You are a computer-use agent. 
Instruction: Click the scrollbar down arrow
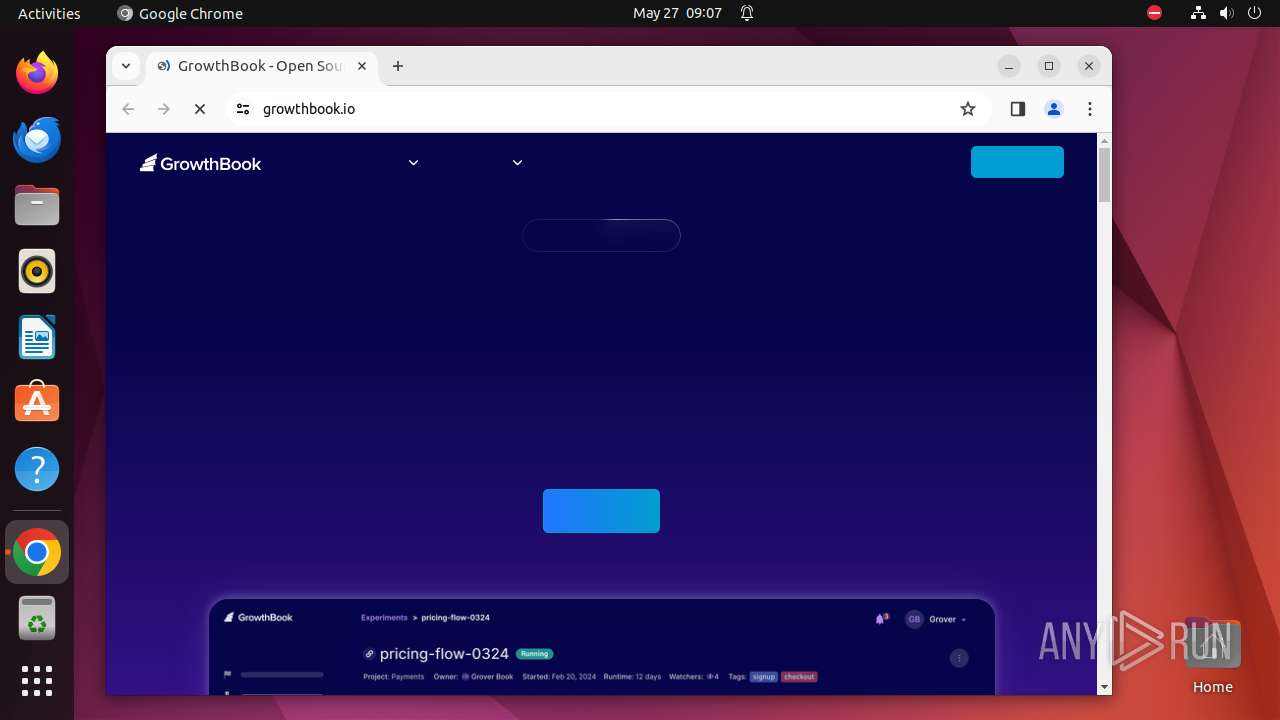(x=1104, y=687)
